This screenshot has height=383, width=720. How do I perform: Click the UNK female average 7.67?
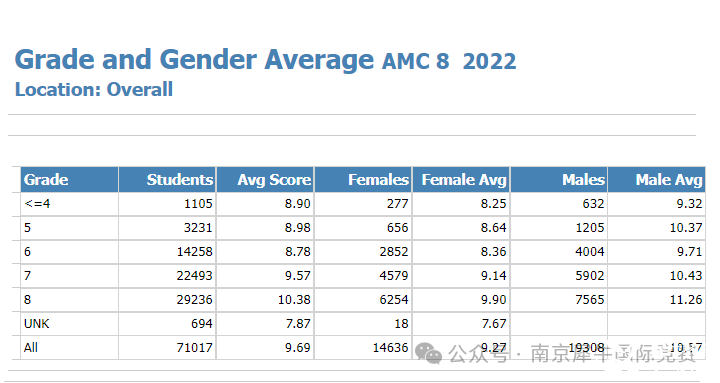coord(494,324)
